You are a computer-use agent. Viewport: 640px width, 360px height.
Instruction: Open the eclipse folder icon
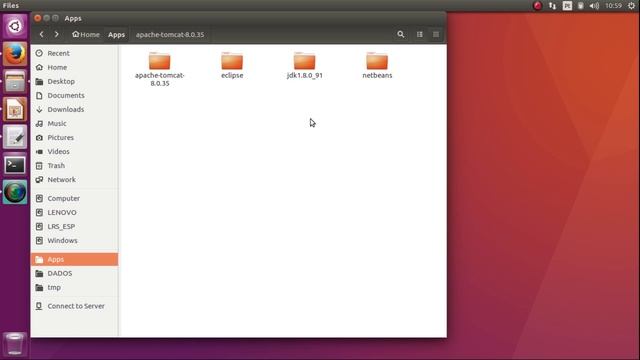point(232,61)
